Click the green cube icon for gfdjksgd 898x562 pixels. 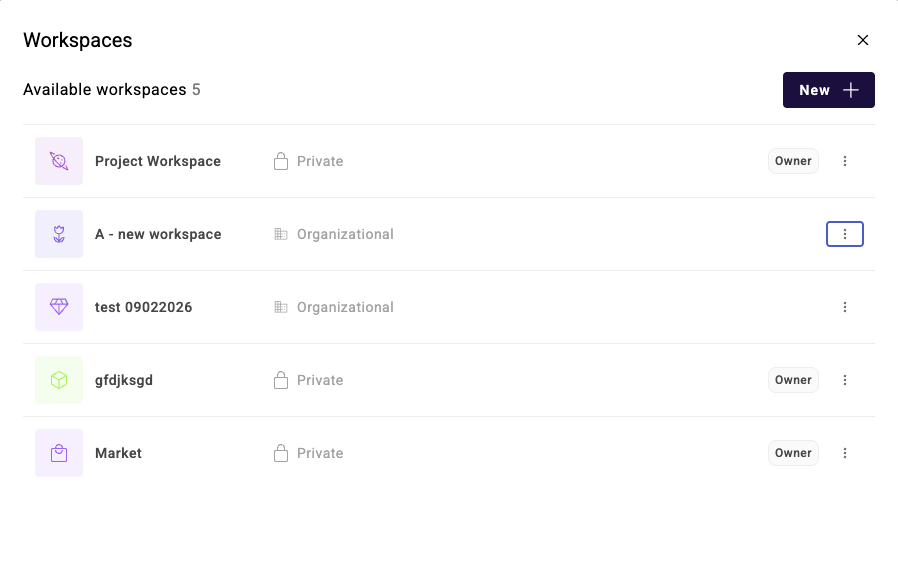click(59, 380)
